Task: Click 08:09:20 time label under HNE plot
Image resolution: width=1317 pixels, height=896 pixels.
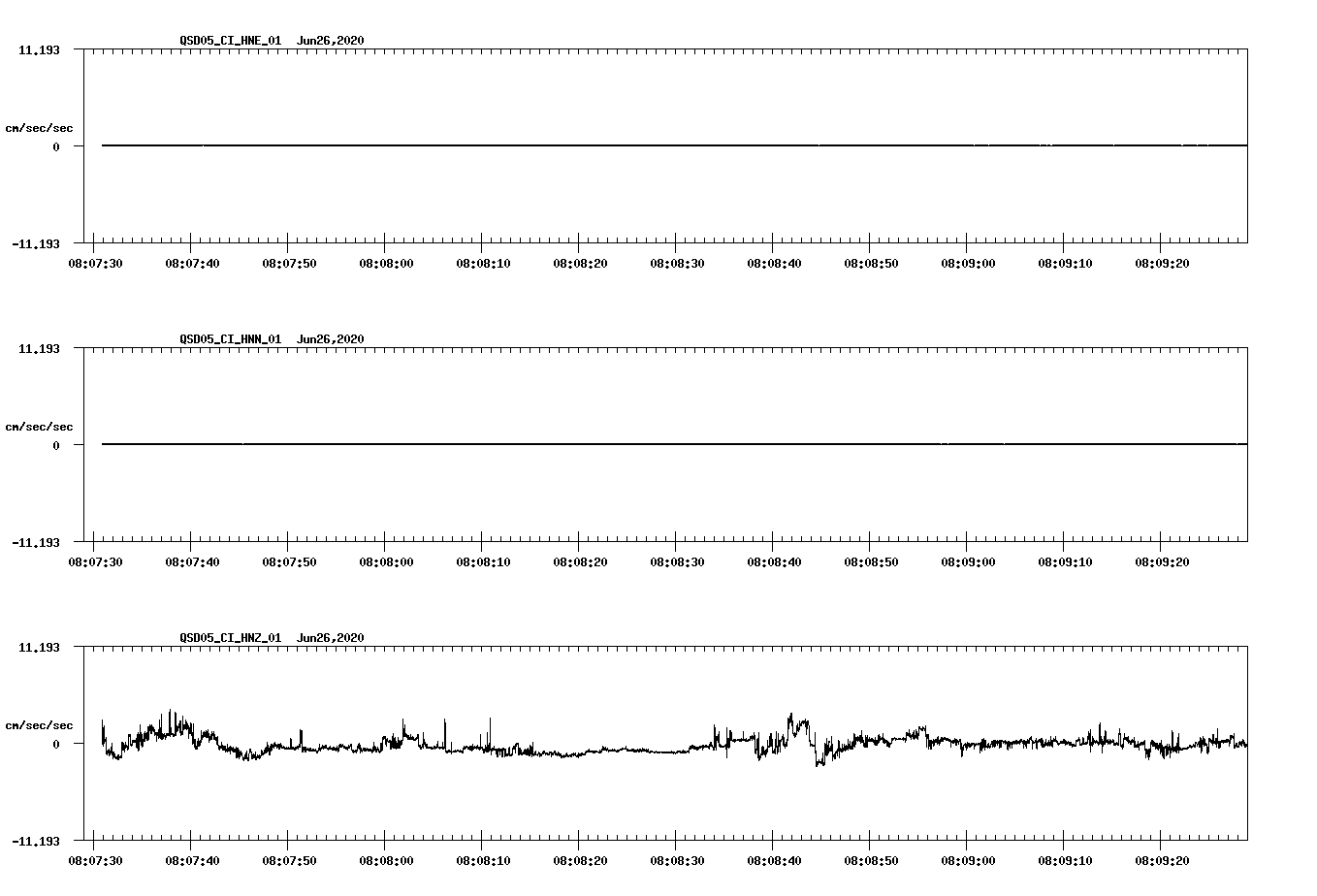Action: pos(1162,263)
